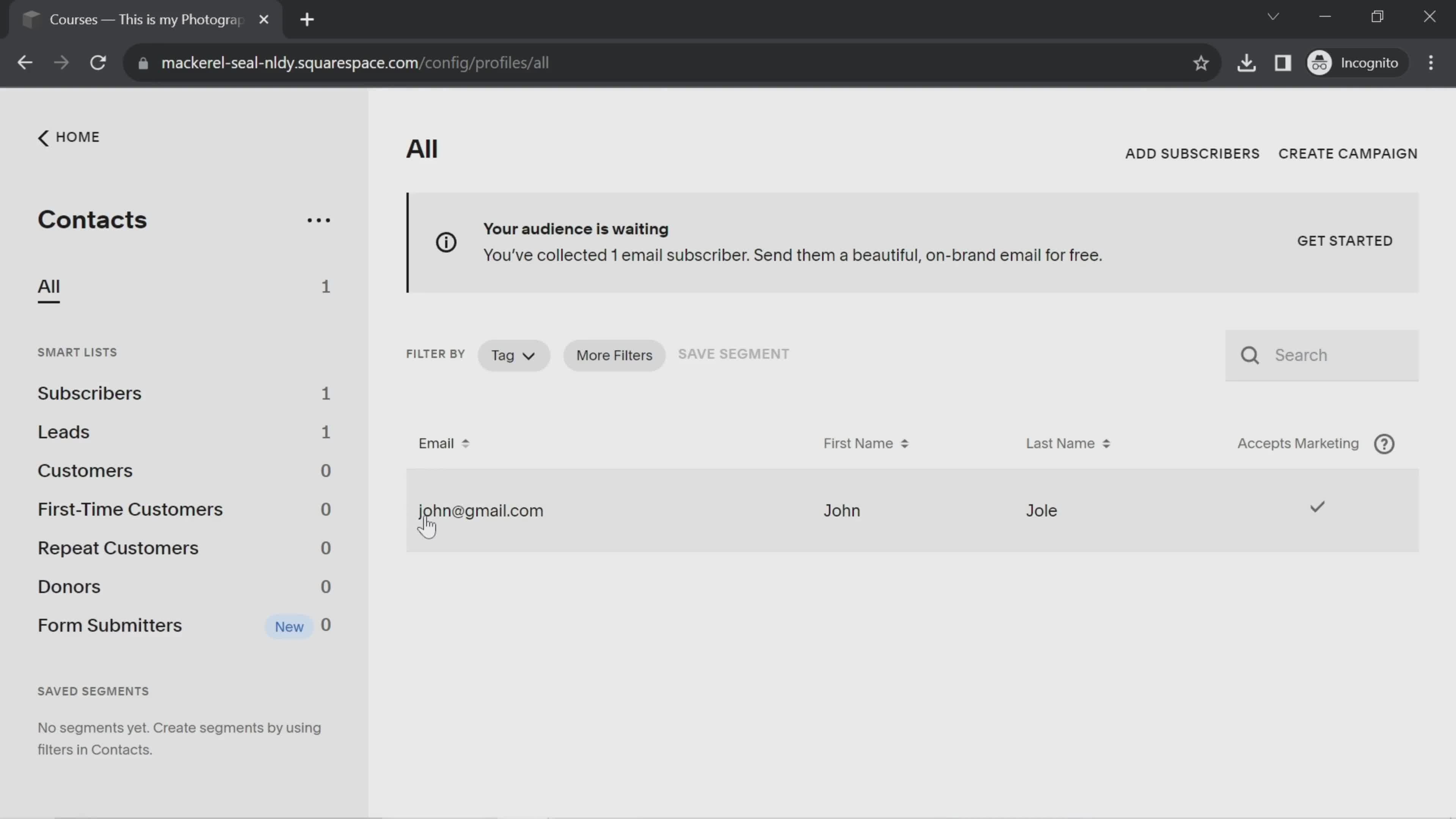The image size is (1456, 819).
Task: Open More Filters
Action: click(x=614, y=356)
